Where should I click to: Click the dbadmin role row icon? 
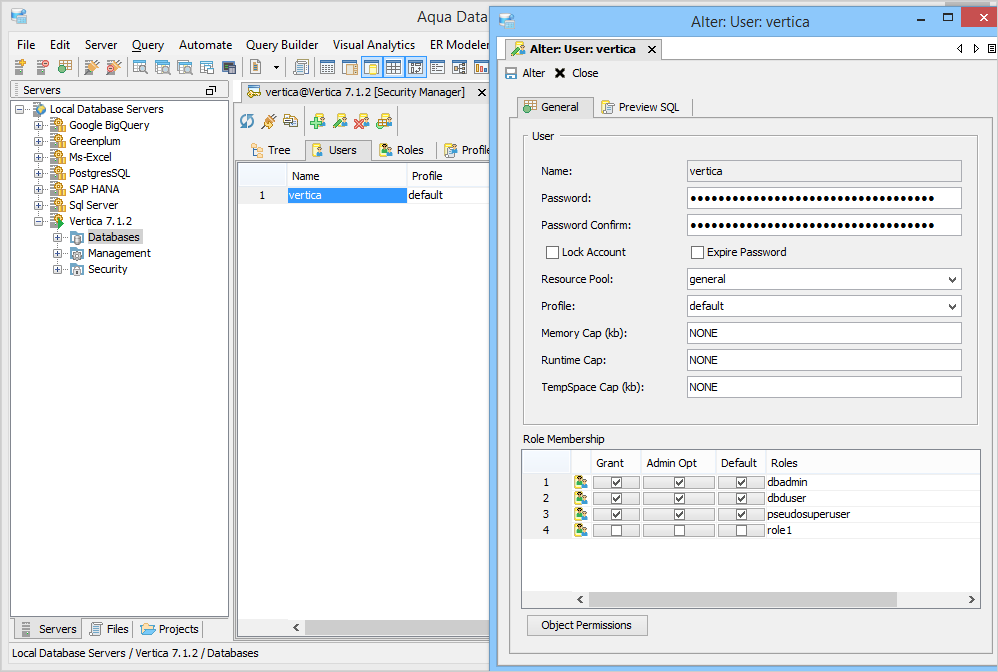pos(580,482)
